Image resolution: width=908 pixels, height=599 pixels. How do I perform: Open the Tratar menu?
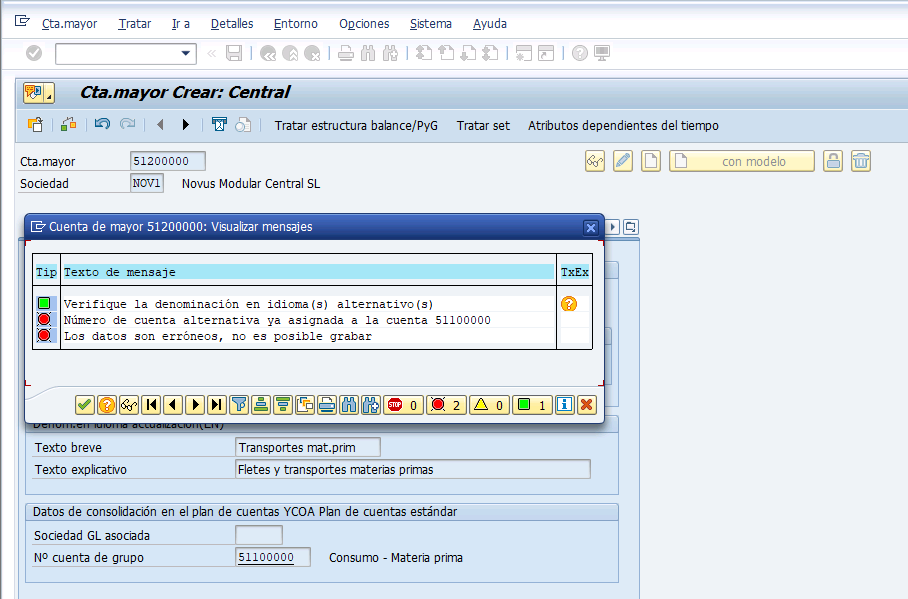(x=134, y=24)
